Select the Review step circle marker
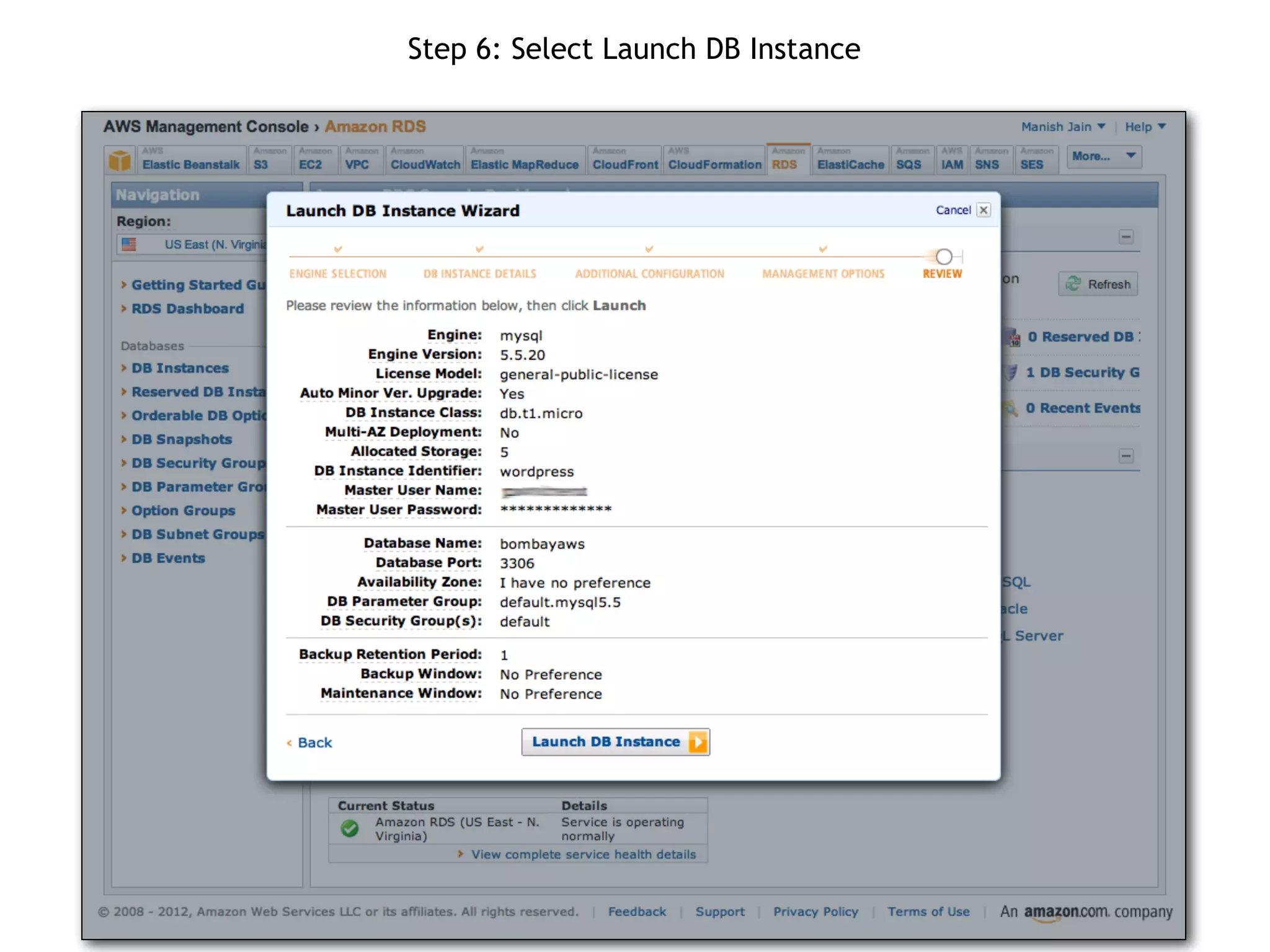 point(944,257)
